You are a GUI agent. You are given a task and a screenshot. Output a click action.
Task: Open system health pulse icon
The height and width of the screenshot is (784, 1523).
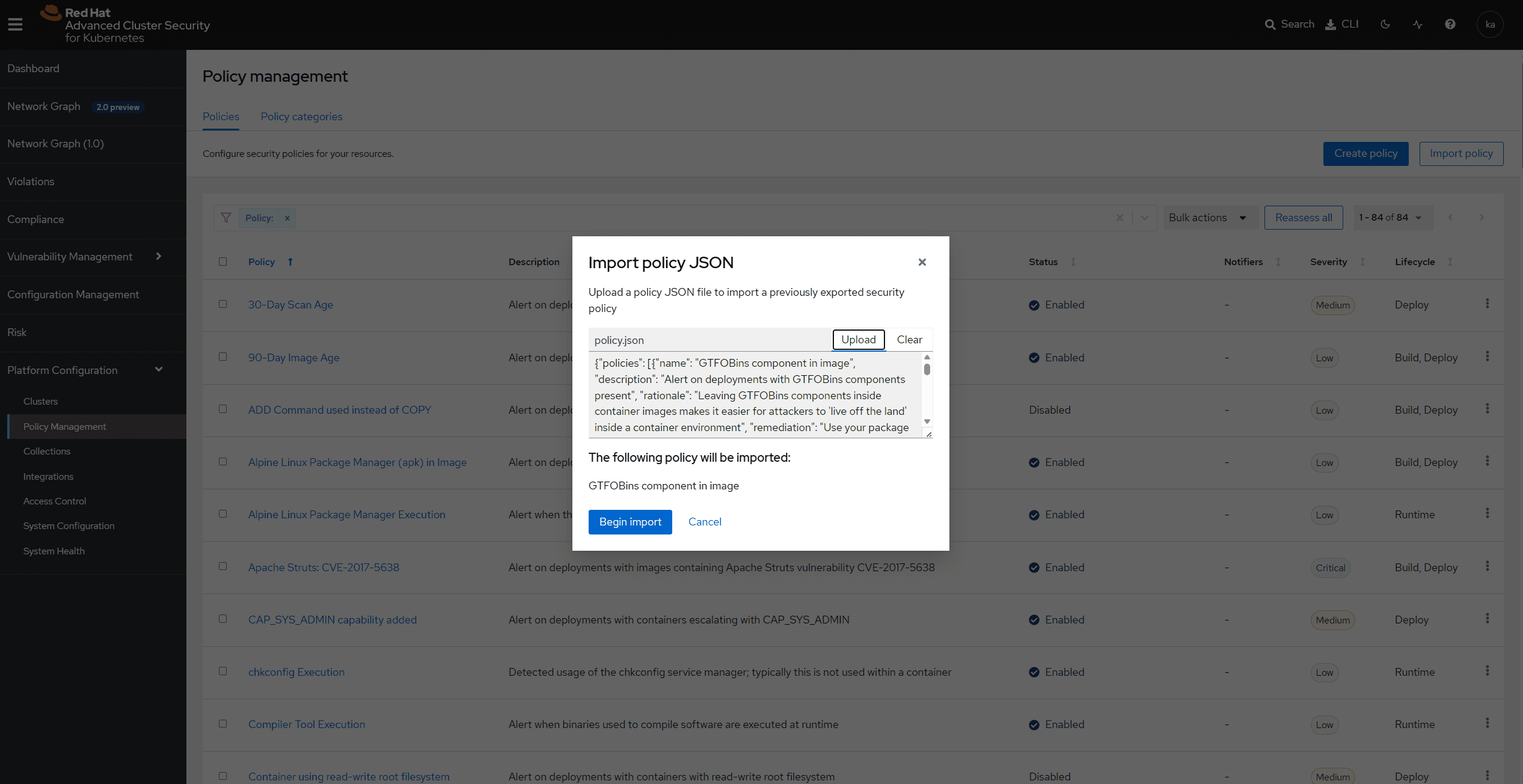tap(1418, 25)
